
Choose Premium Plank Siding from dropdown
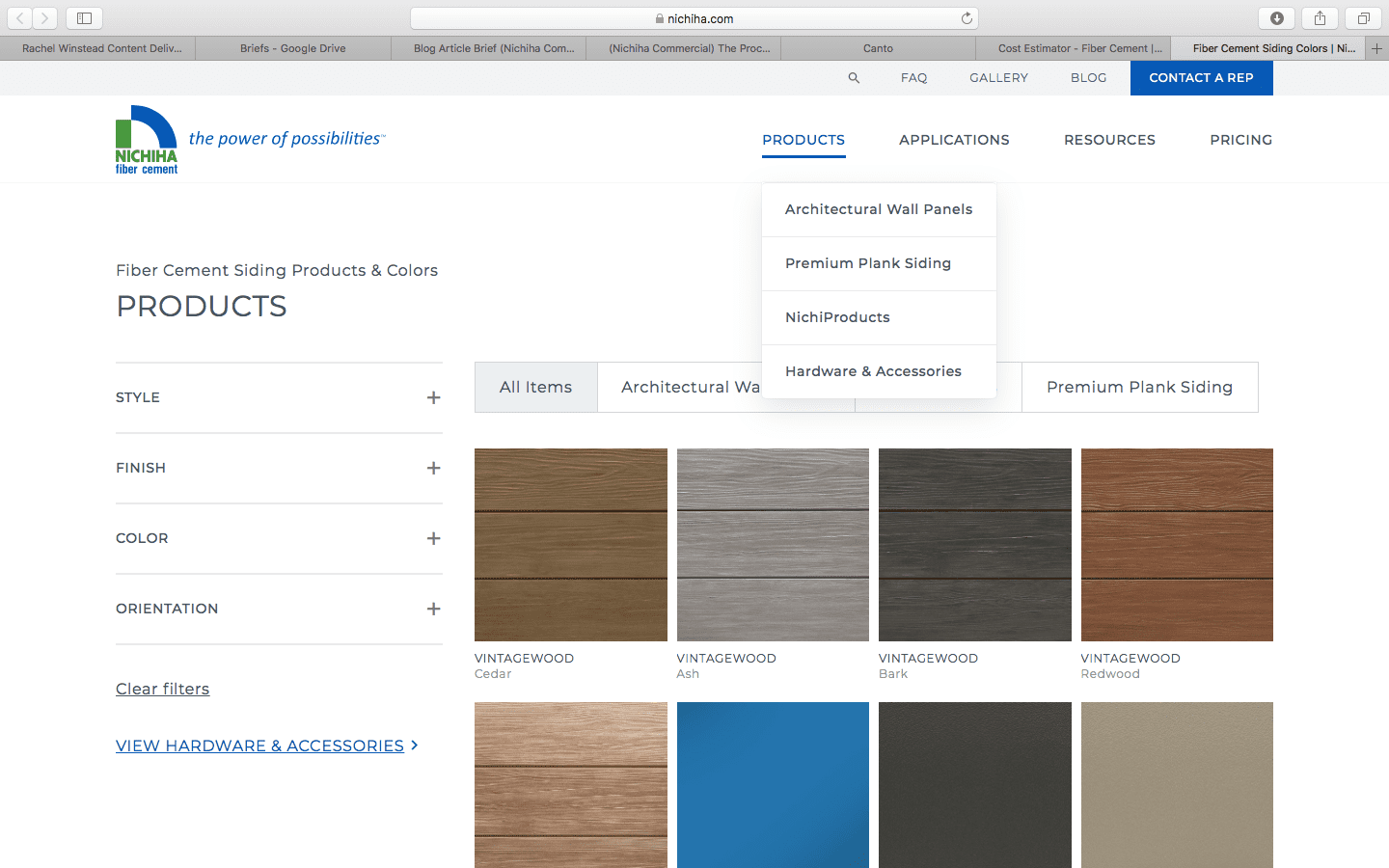point(879,263)
